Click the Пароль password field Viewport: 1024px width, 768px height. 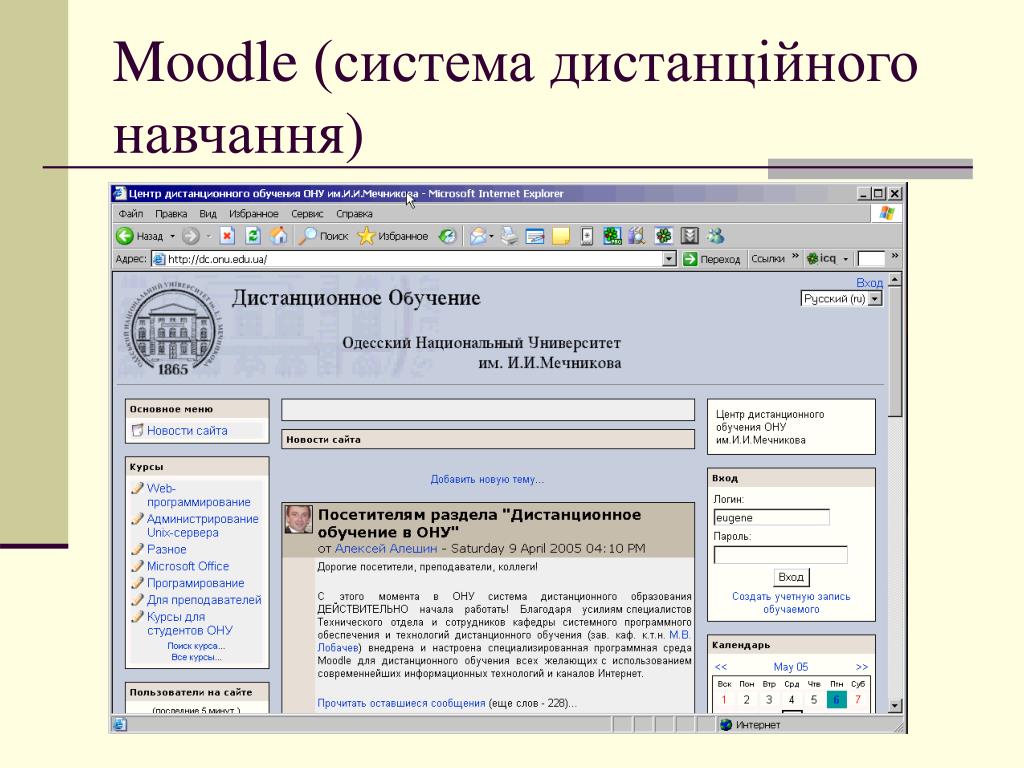coord(780,555)
